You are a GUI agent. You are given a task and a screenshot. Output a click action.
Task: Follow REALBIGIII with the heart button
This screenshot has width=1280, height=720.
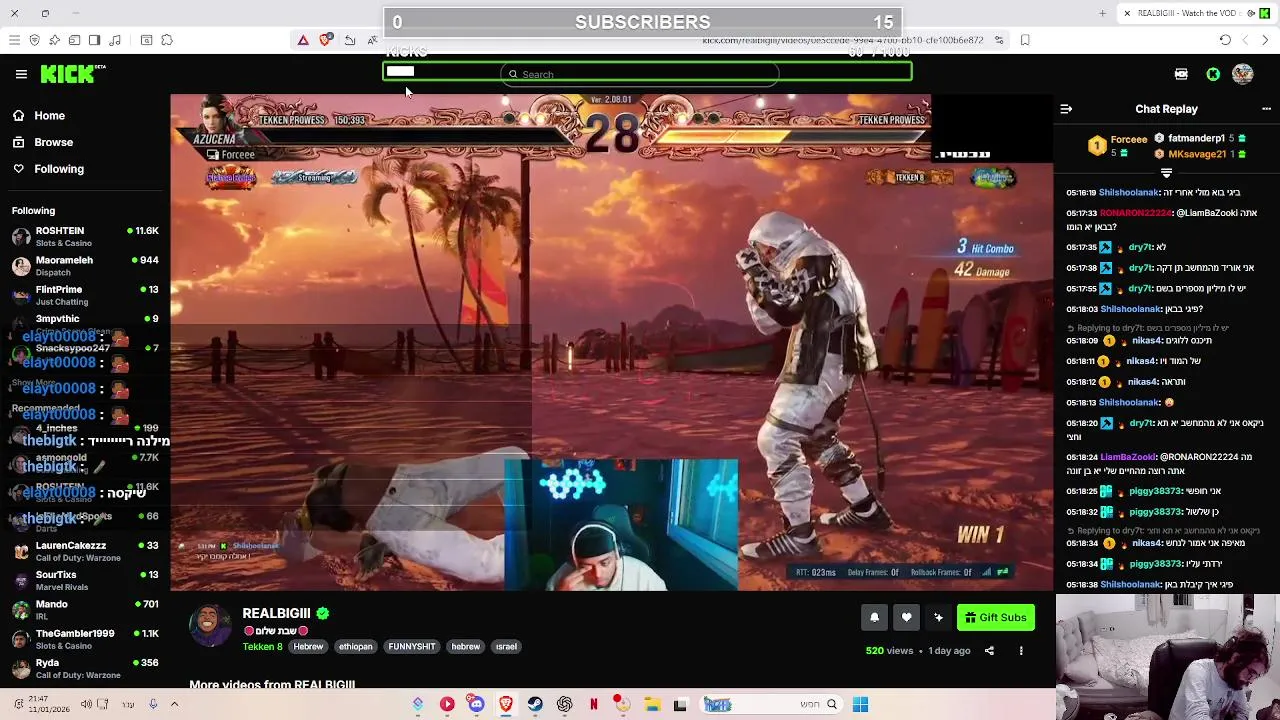coord(906,617)
